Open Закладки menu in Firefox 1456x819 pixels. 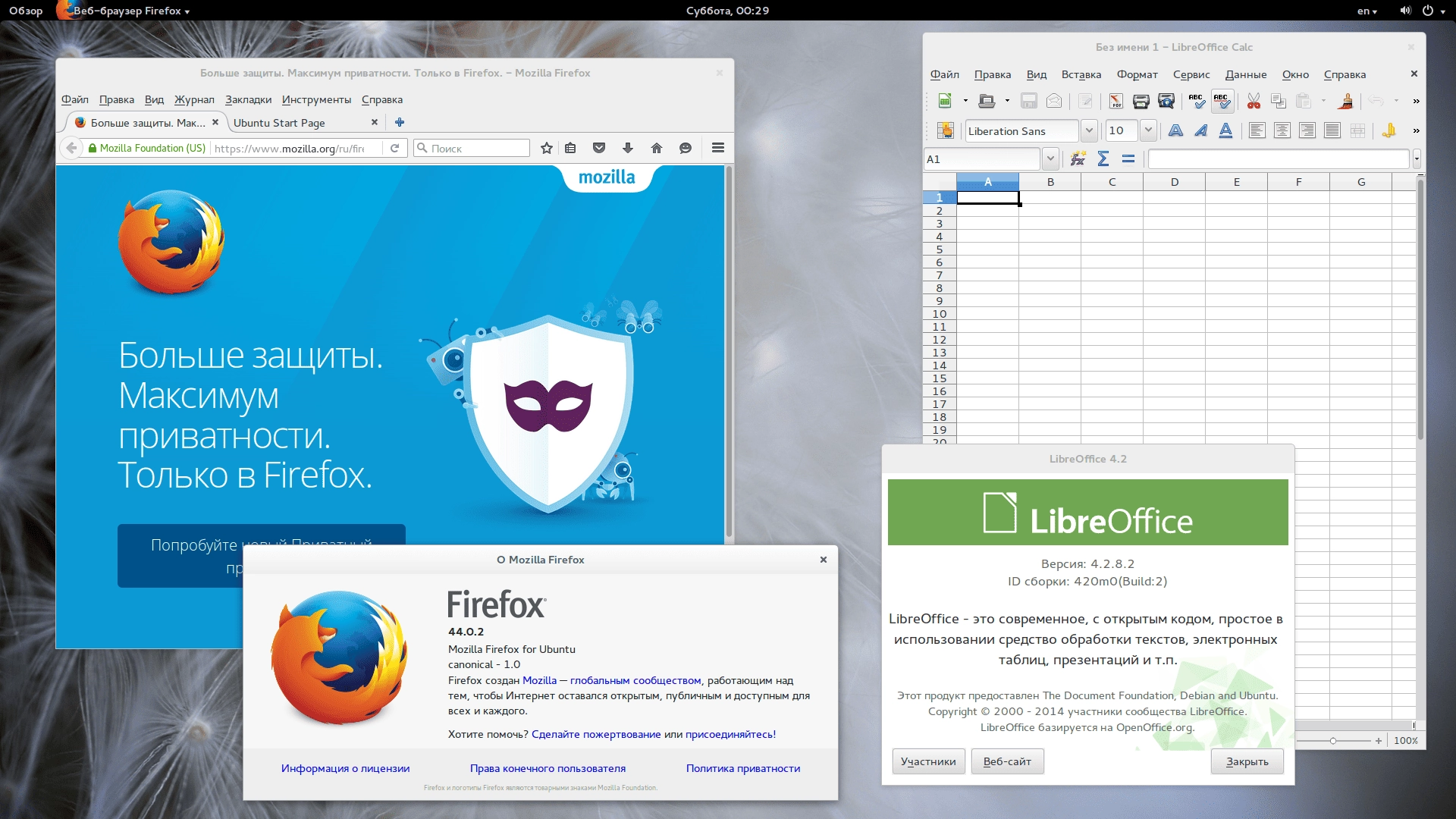(248, 99)
